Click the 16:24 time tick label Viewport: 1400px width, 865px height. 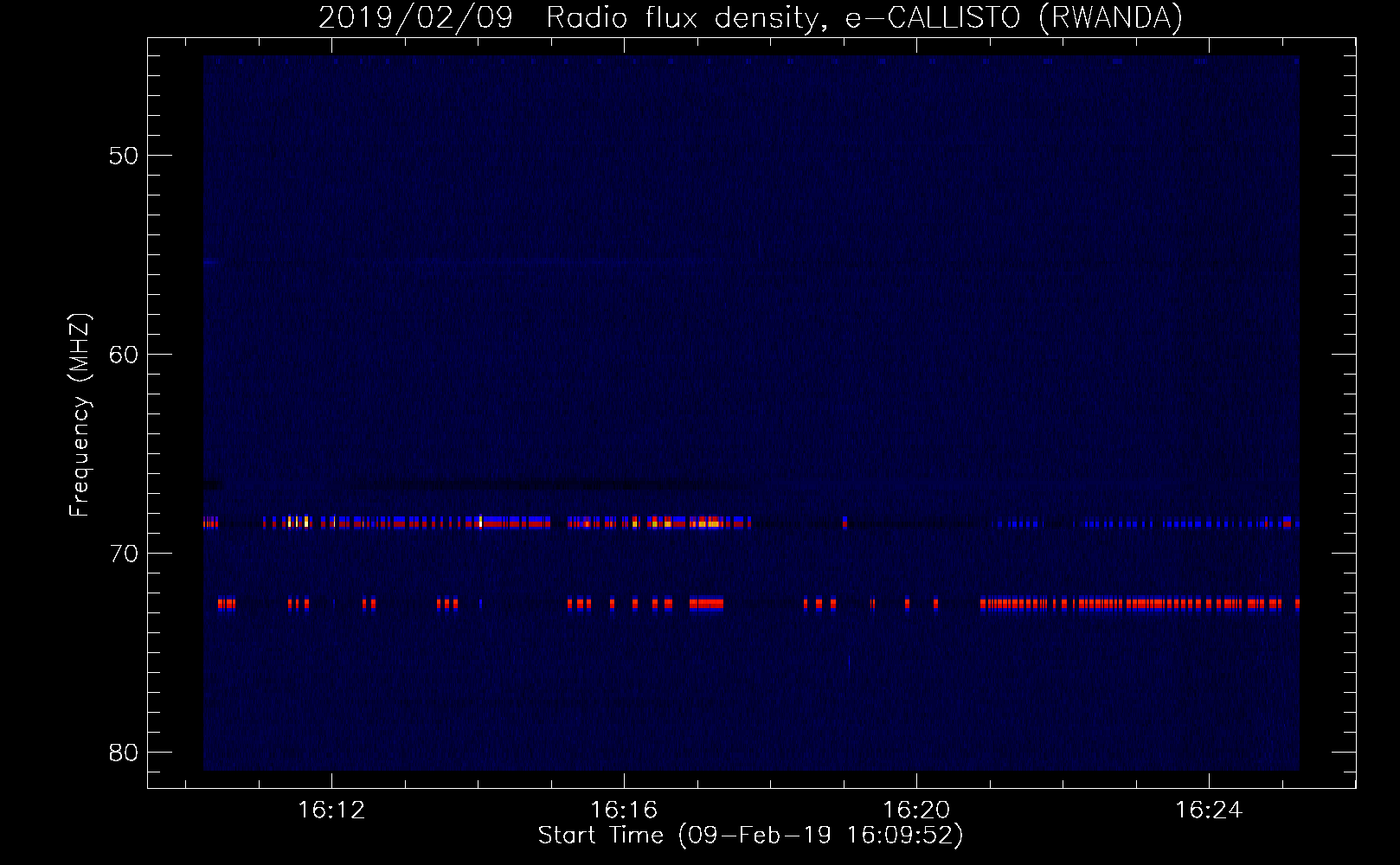1209,811
